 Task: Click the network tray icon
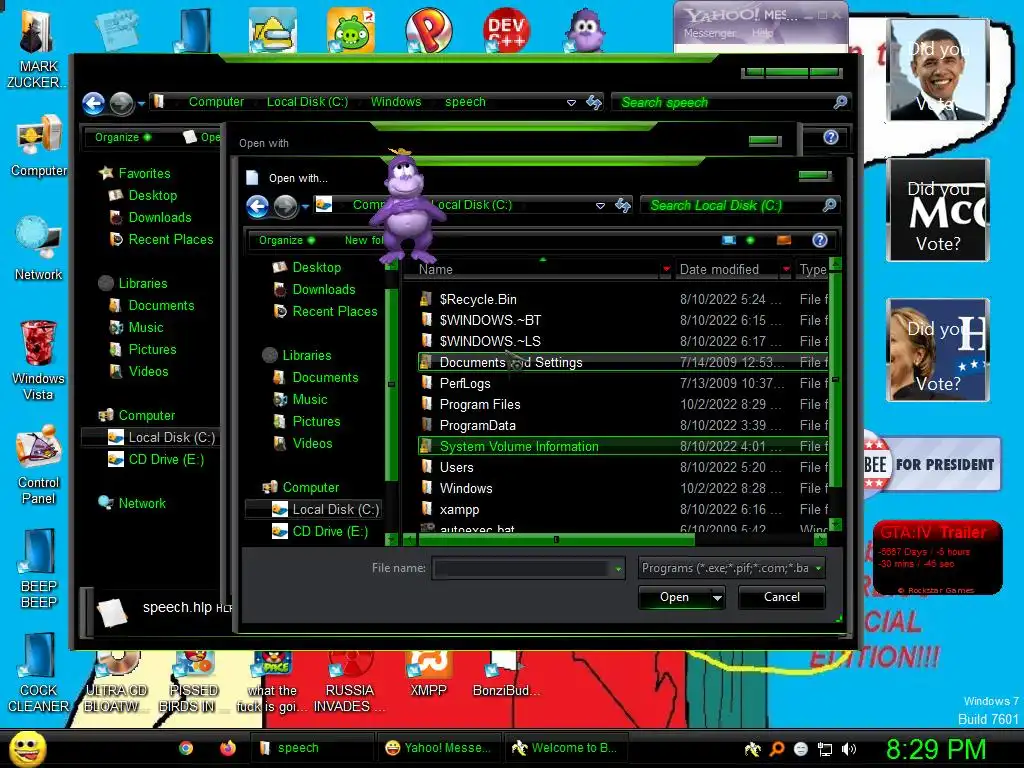pyautogui.click(x=825, y=749)
